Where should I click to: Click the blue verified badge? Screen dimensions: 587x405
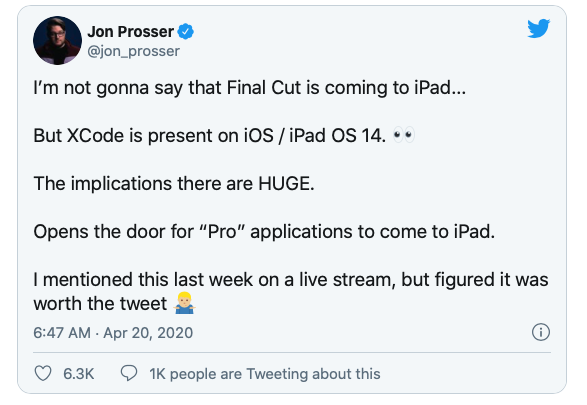pos(185,32)
